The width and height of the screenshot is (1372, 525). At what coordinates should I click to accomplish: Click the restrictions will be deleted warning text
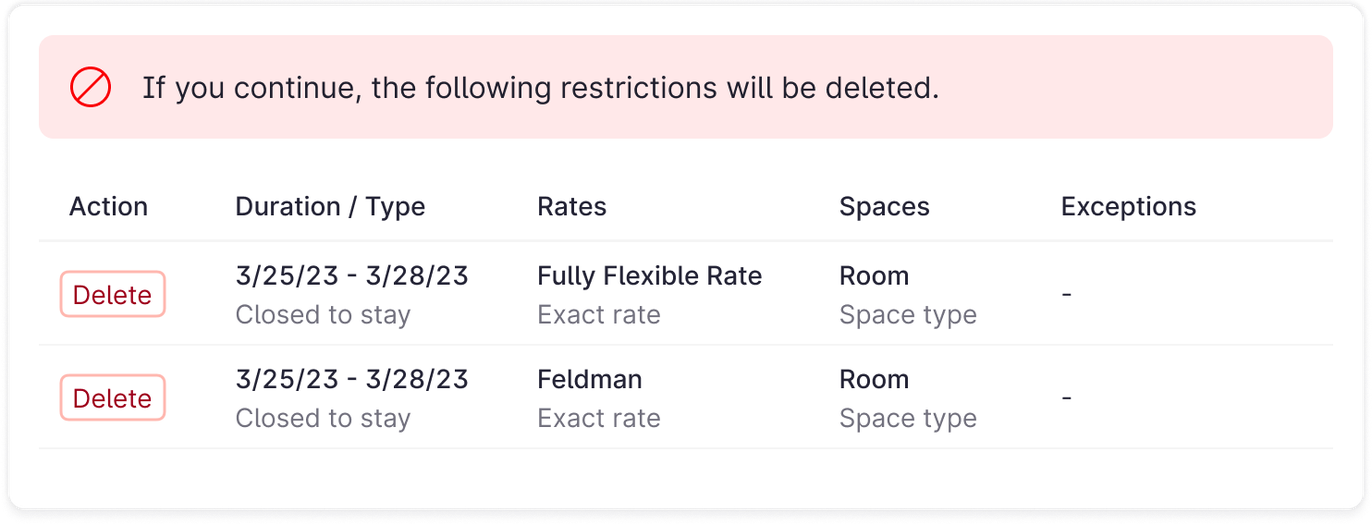coord(540,88)
